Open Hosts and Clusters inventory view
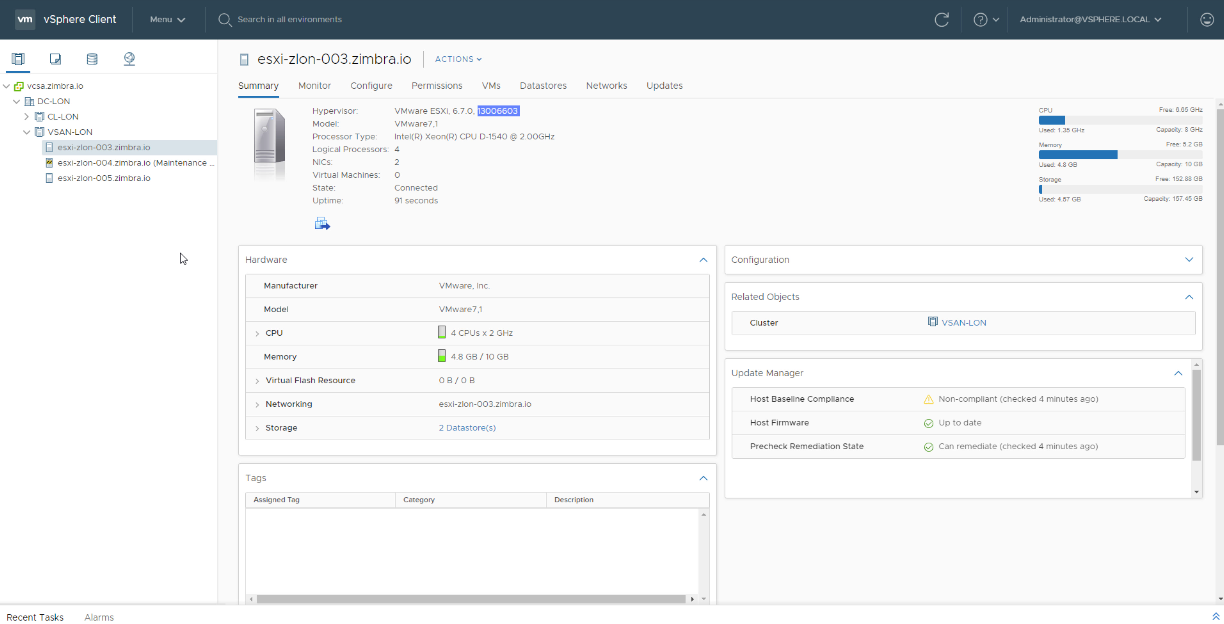This screenshot has height=624, width=1224. click(x=18, y=59)
